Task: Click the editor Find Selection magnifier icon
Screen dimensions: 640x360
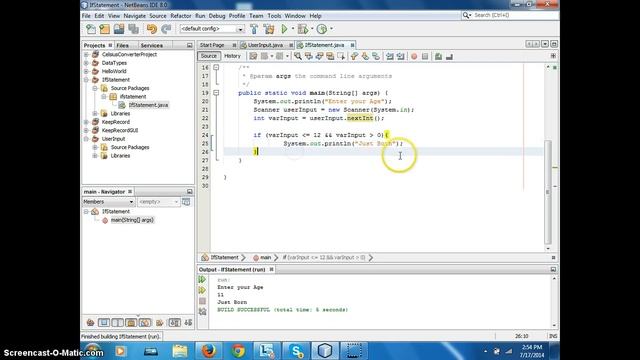Action: [298, 56]
